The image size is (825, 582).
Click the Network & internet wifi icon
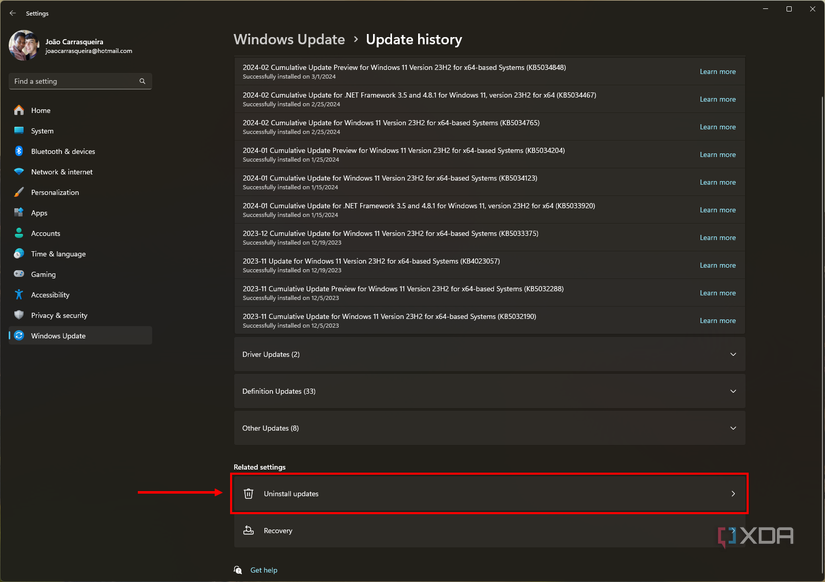point(19,172)
